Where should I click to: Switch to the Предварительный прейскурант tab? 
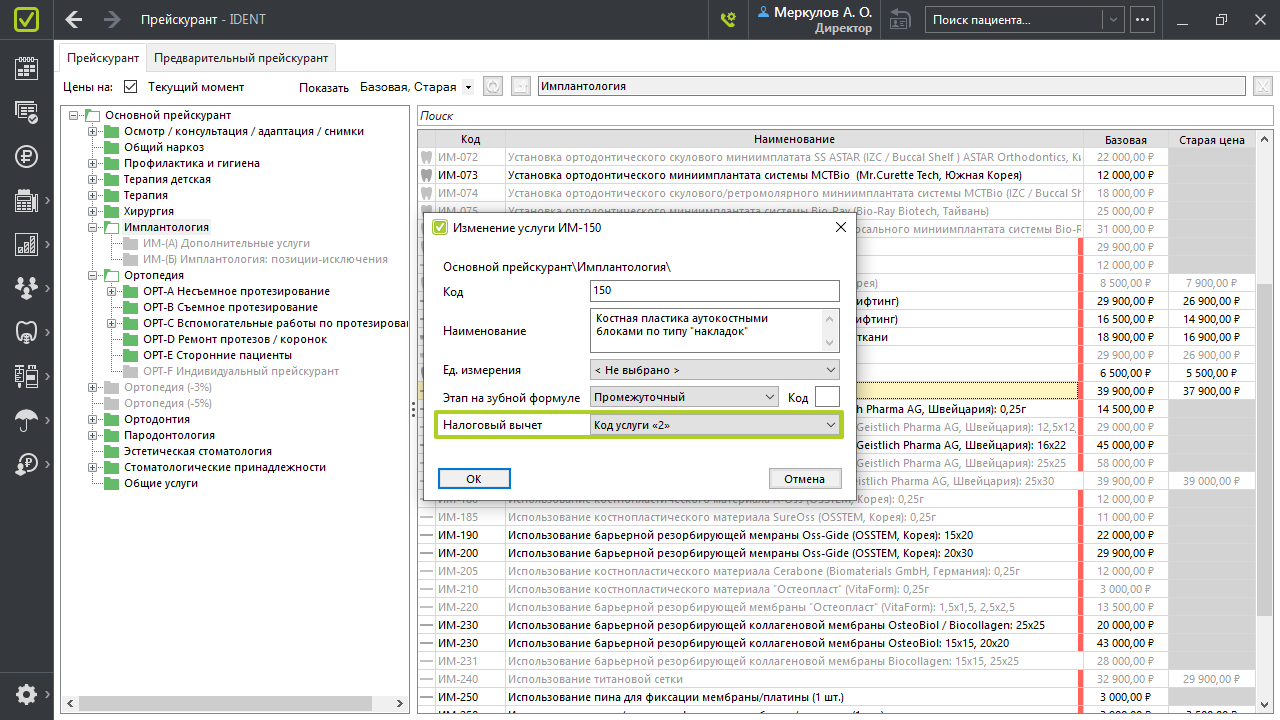pyautogui.click(x=240, y=58)
